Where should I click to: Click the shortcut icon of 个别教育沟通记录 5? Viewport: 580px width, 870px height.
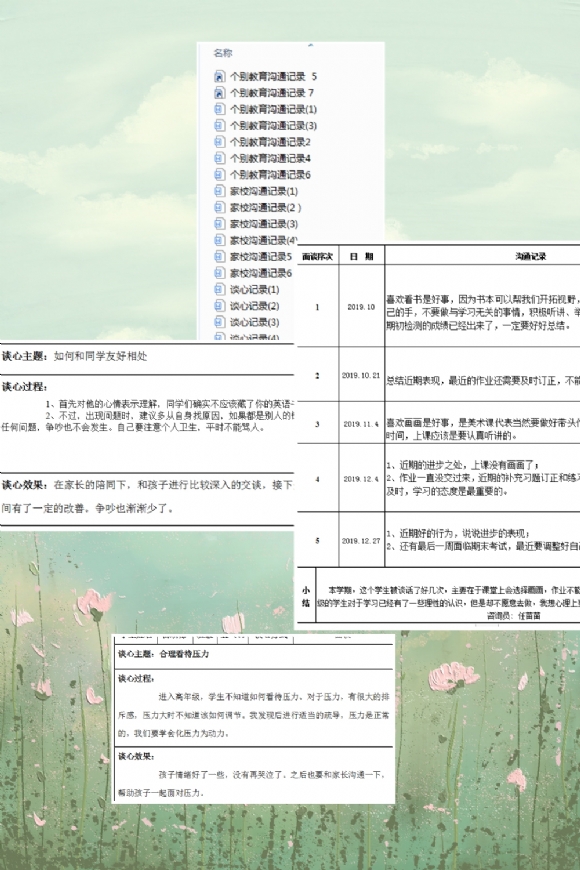tap(220, 77)
